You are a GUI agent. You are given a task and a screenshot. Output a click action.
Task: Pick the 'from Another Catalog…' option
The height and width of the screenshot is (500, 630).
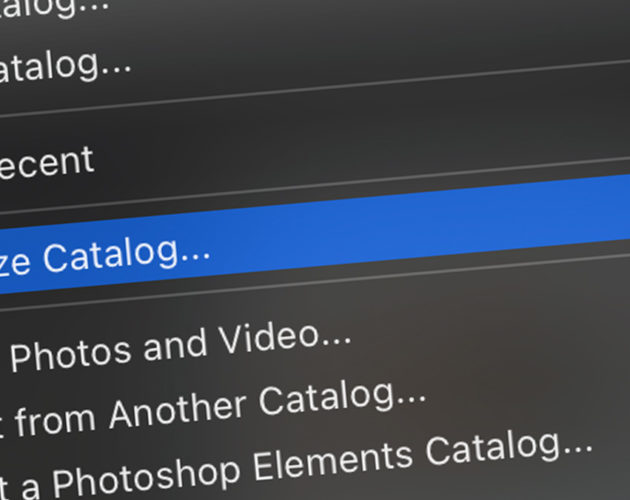(220, 410)
